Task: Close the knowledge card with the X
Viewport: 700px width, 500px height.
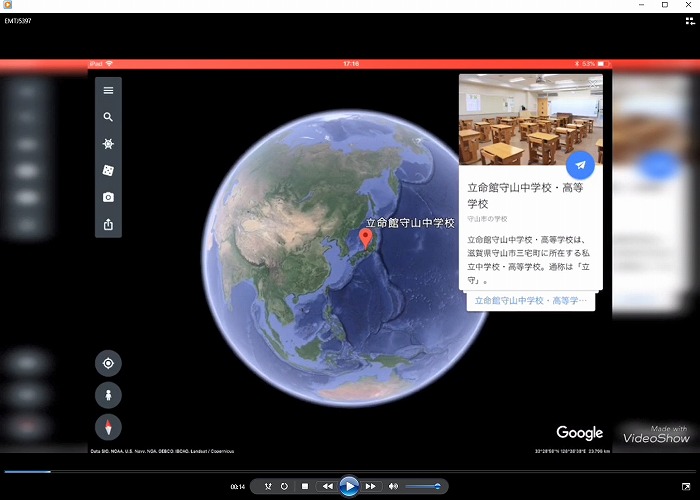Action: (593, 84)
